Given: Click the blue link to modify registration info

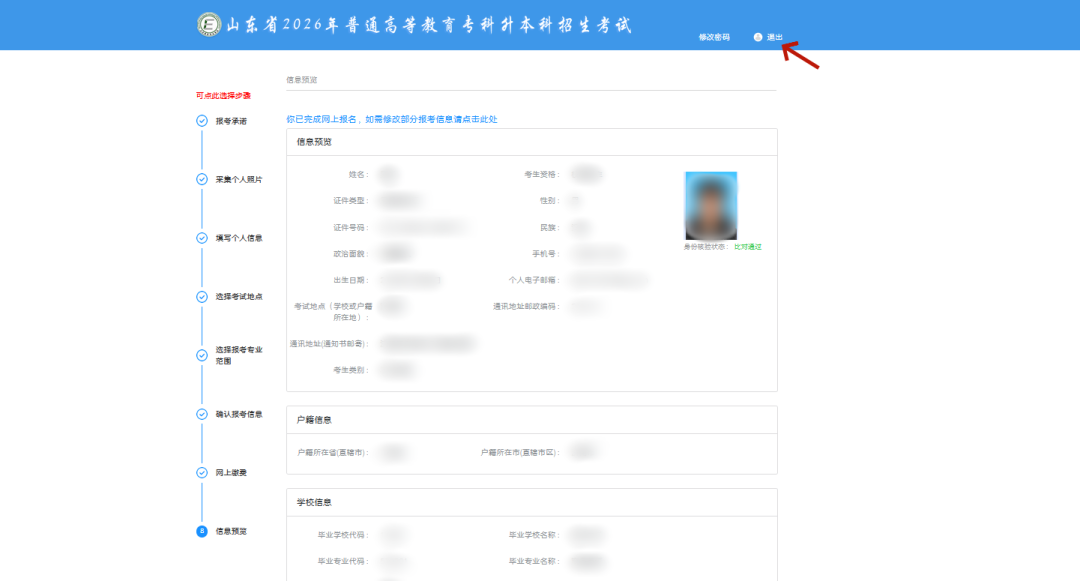Looking at the screenshot, I should point(391,119).
